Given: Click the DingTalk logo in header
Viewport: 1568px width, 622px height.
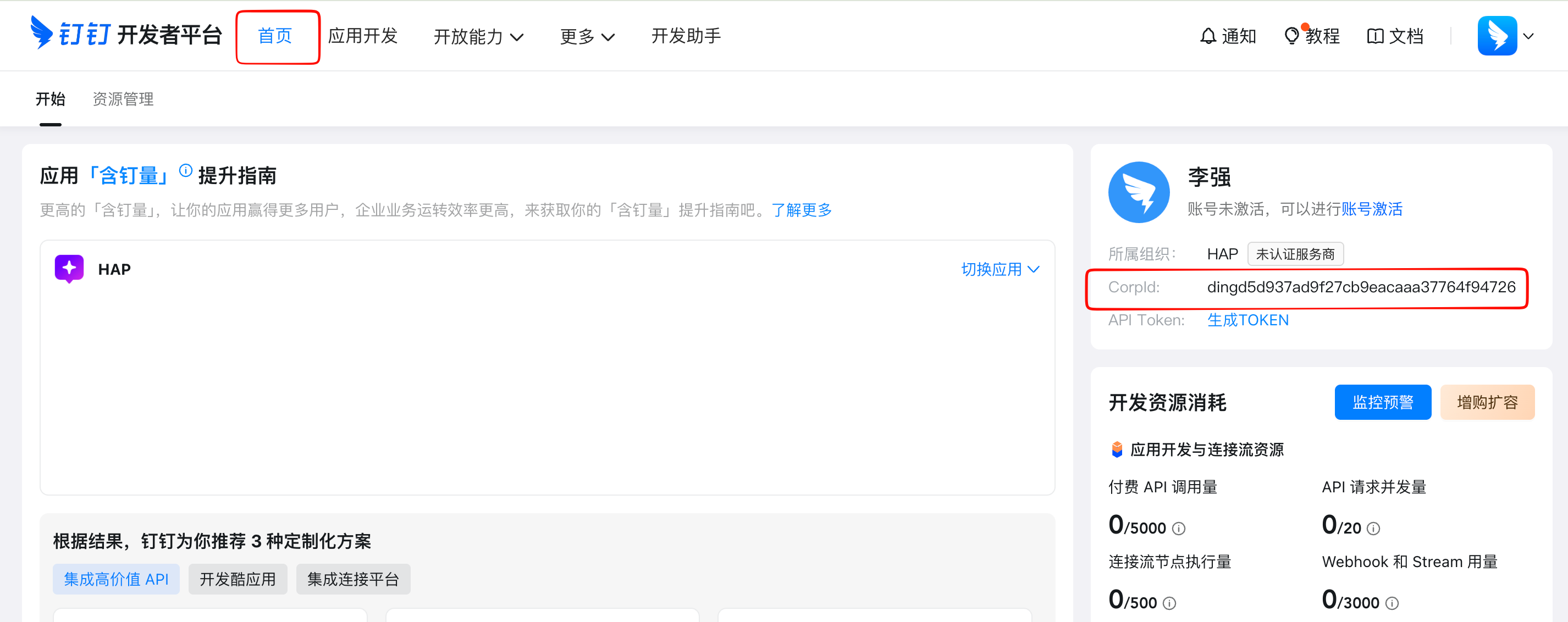Looking at the screenshot, I should (41, 34).
